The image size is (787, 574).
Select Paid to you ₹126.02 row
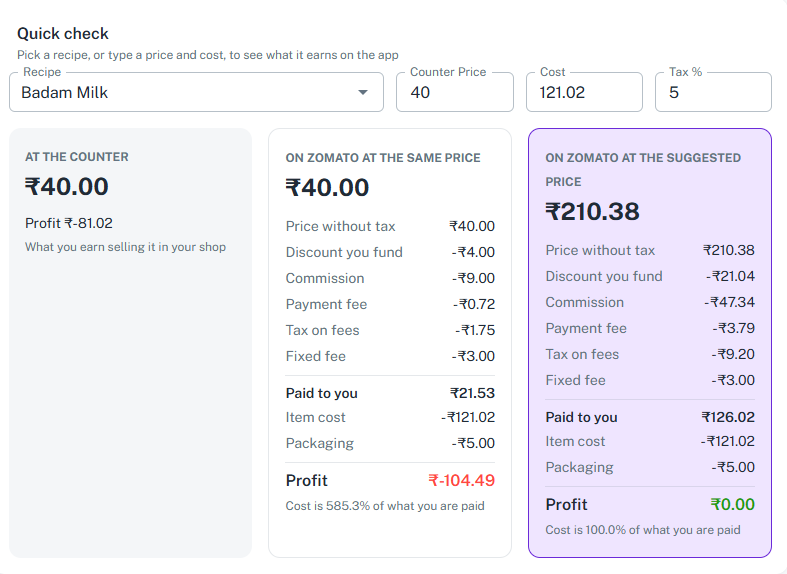click(650, 417)
